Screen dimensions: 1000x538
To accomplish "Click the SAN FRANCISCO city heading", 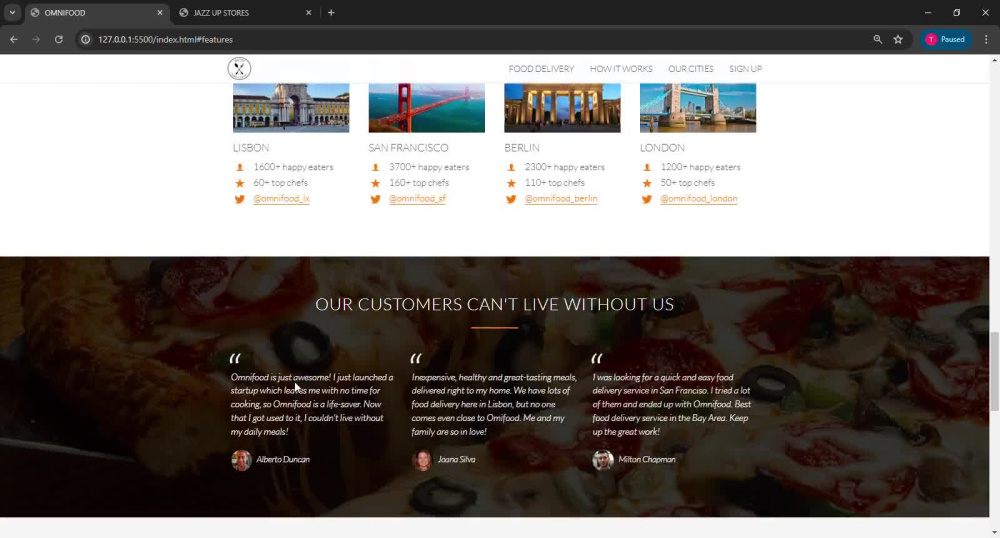I will click(408, 148).
